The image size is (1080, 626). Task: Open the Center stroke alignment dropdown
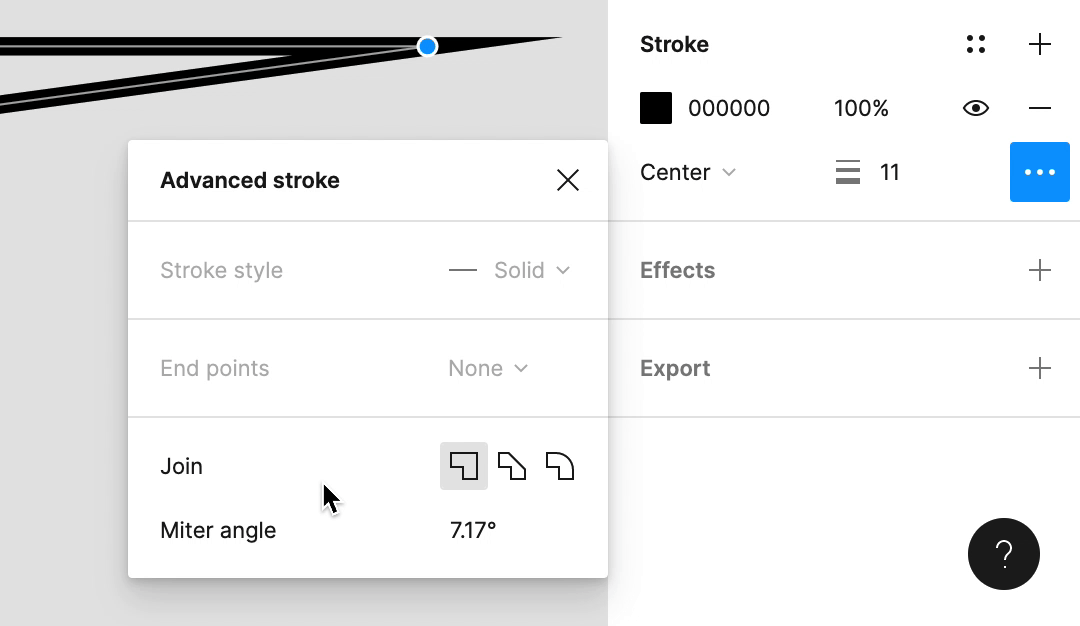(688, 172)
